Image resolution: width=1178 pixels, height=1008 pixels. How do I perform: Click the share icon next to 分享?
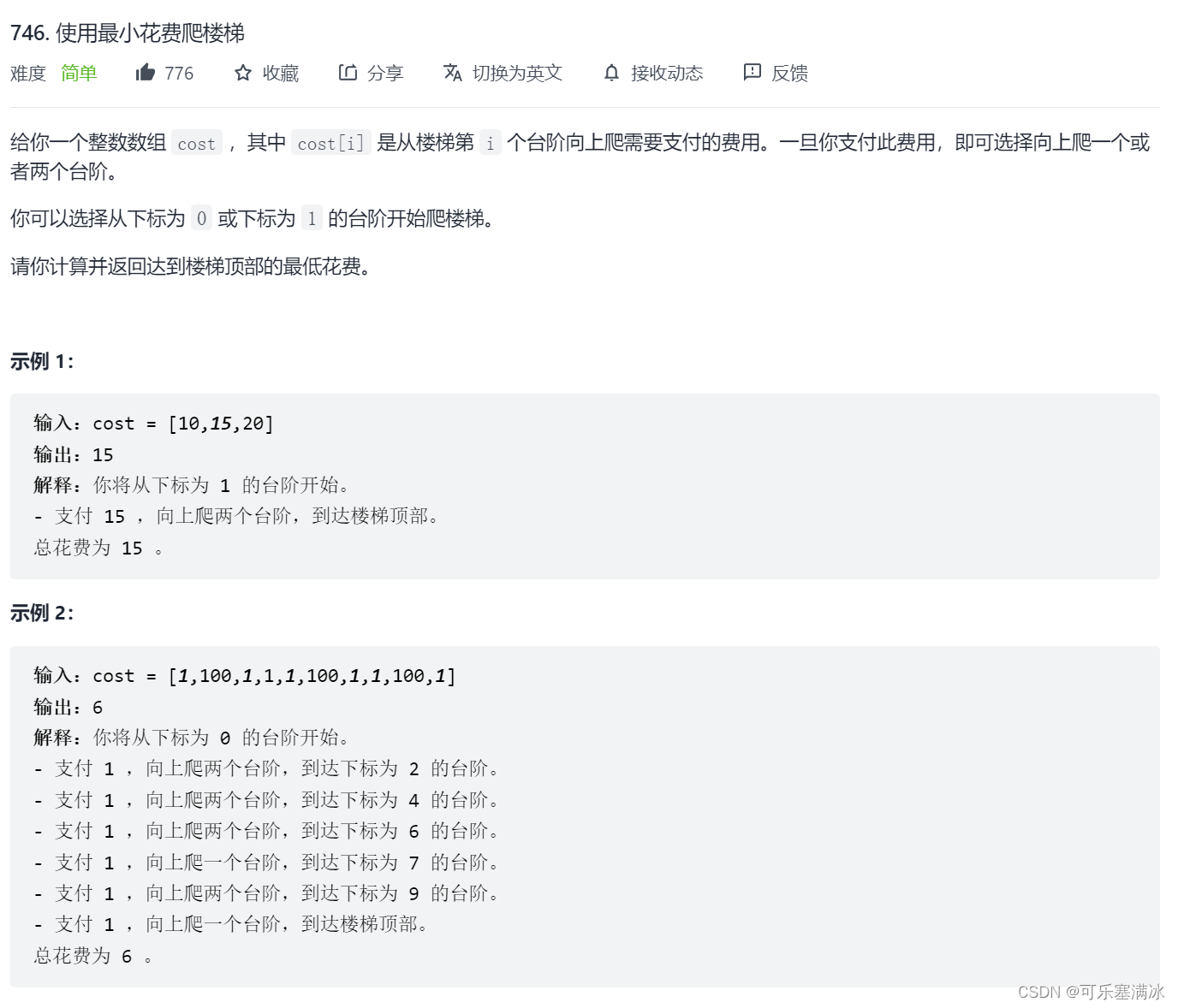coord(348,72)
